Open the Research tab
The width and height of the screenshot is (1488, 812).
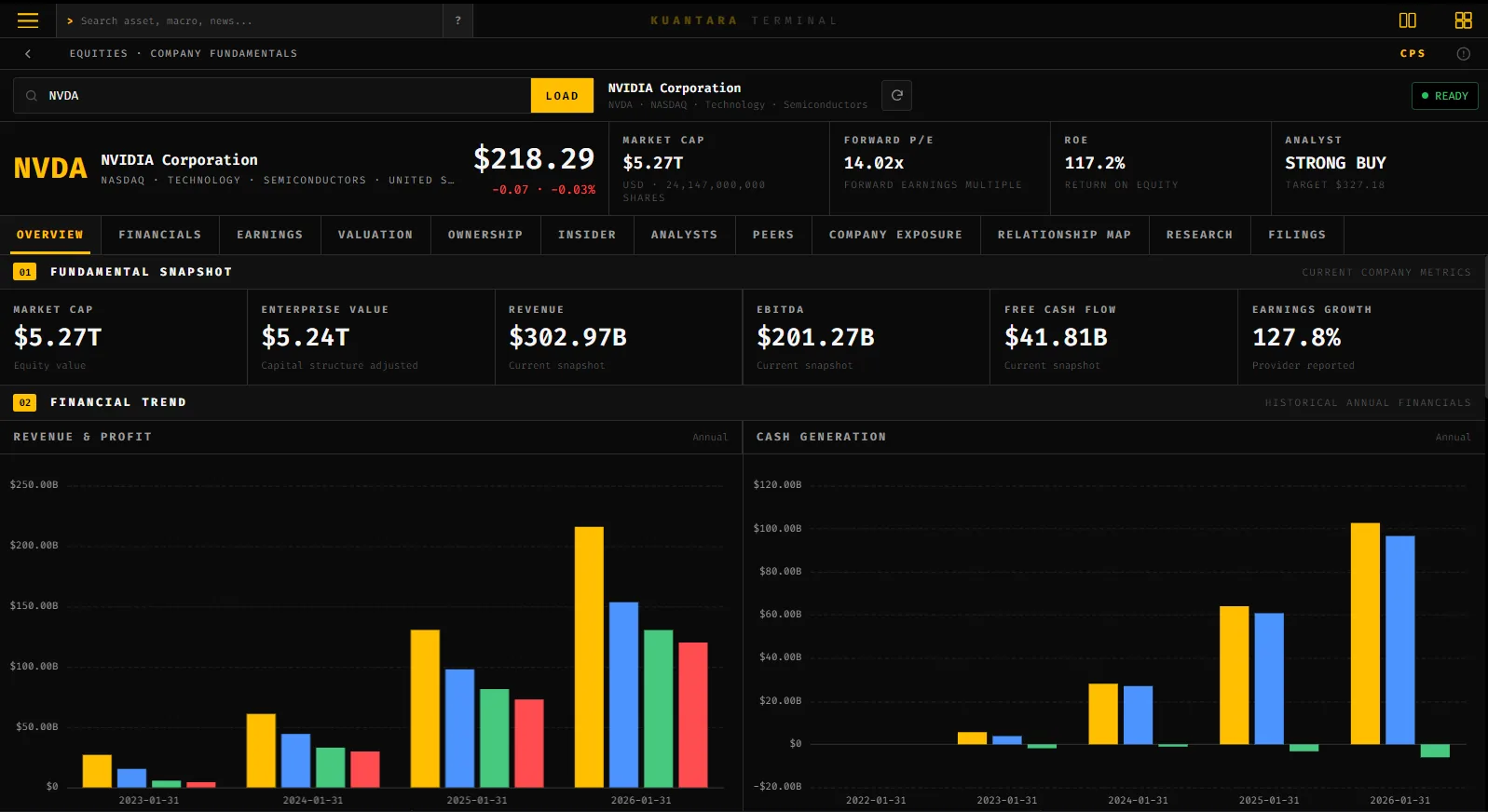pos(1200,235)
